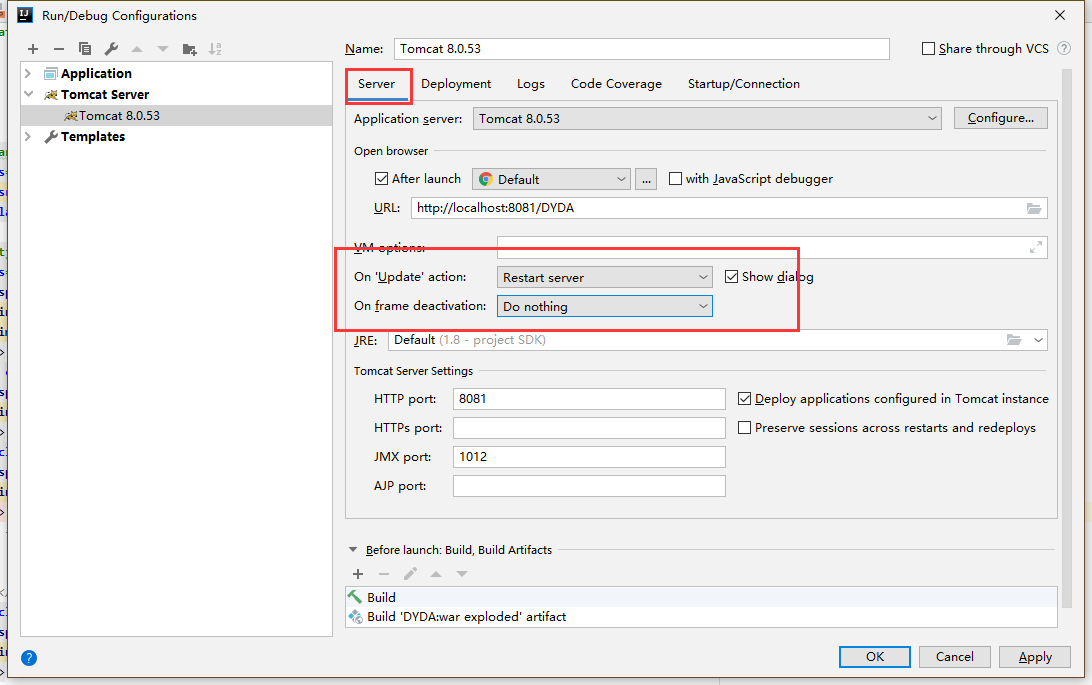Open the help question mark button

pos(29,658)
